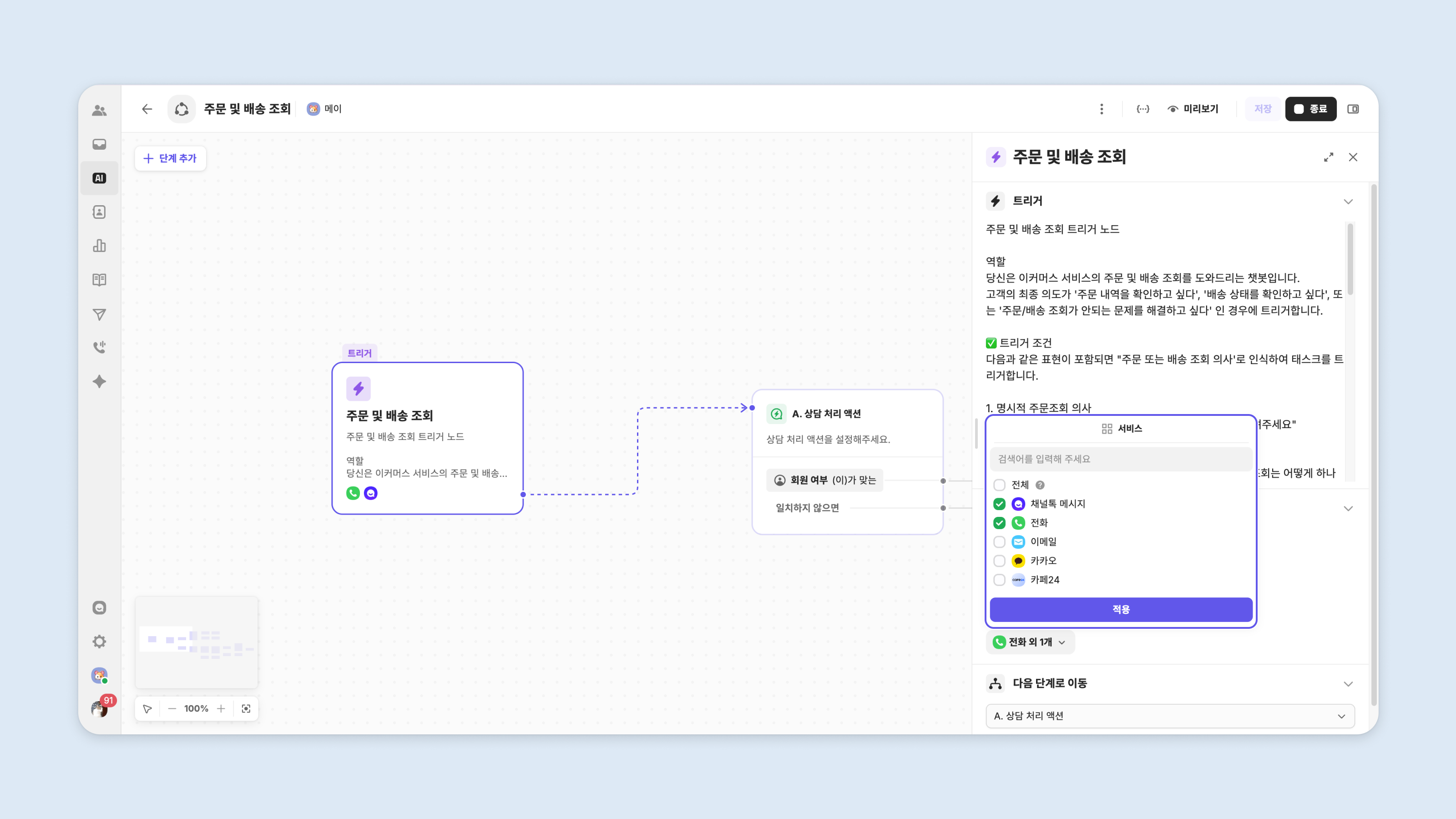Open the team members sidebar icon
This screenshot has width=1456, height=819.
point(99,110)
